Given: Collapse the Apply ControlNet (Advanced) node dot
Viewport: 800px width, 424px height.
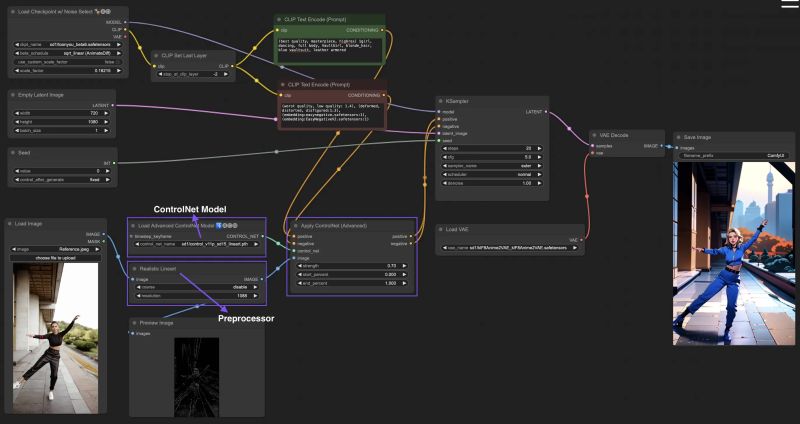Looking at the screenshot, I should [x=294, y=226].
